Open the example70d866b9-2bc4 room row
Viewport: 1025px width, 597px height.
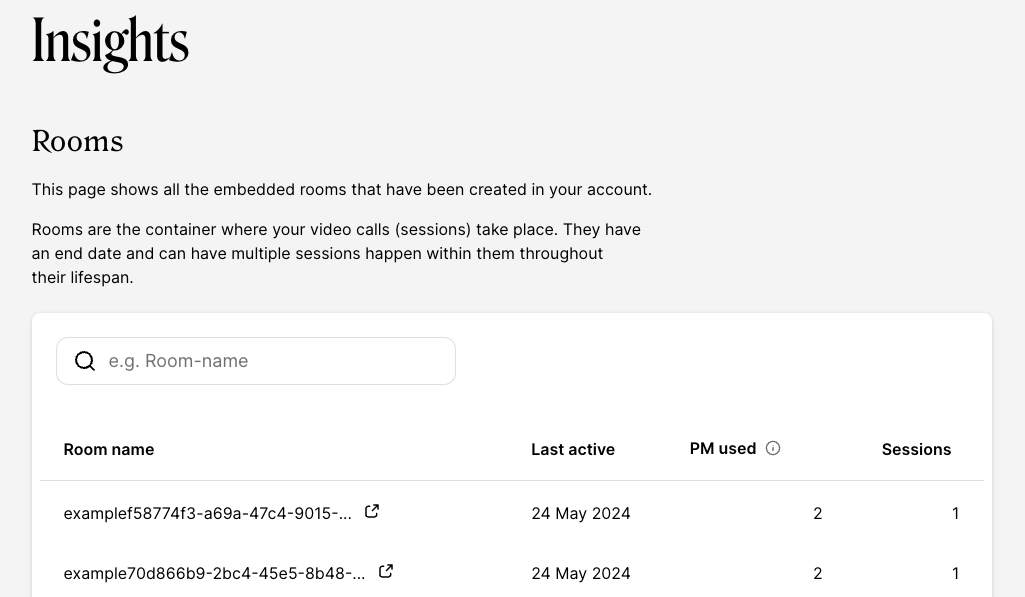pos(214,573)
